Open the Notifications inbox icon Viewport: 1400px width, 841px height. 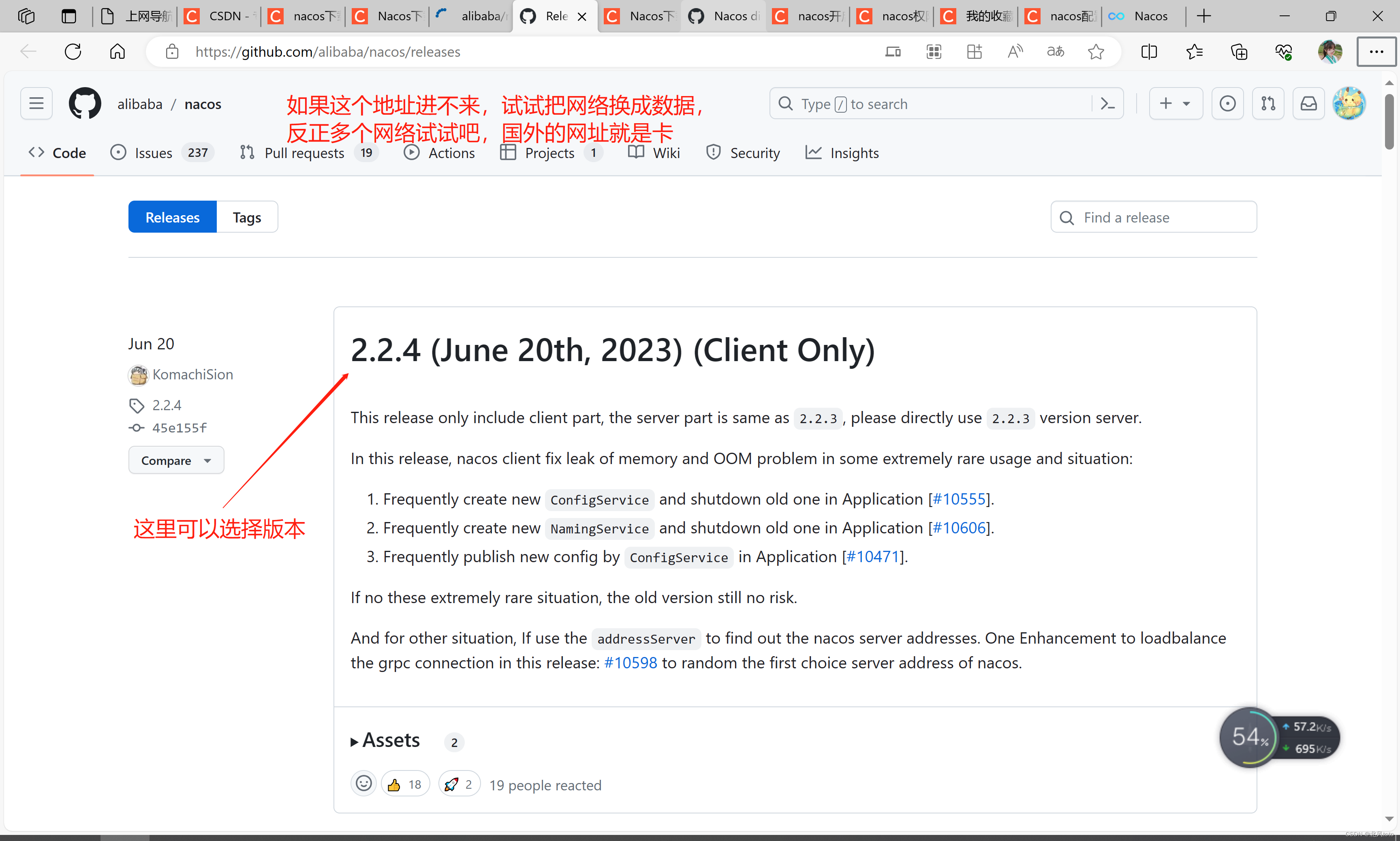click(1309, 104)
